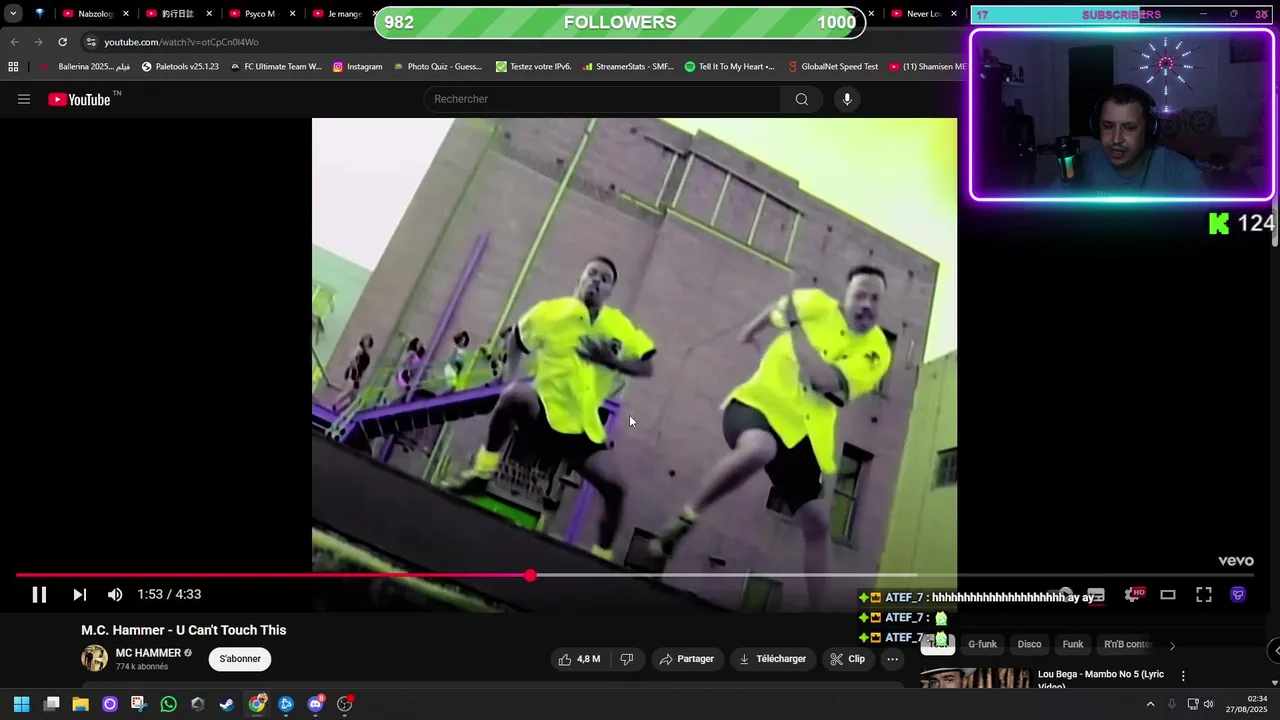Open StreamerStats bookmark
This screenshot has width=1280, height=720.
626,67
